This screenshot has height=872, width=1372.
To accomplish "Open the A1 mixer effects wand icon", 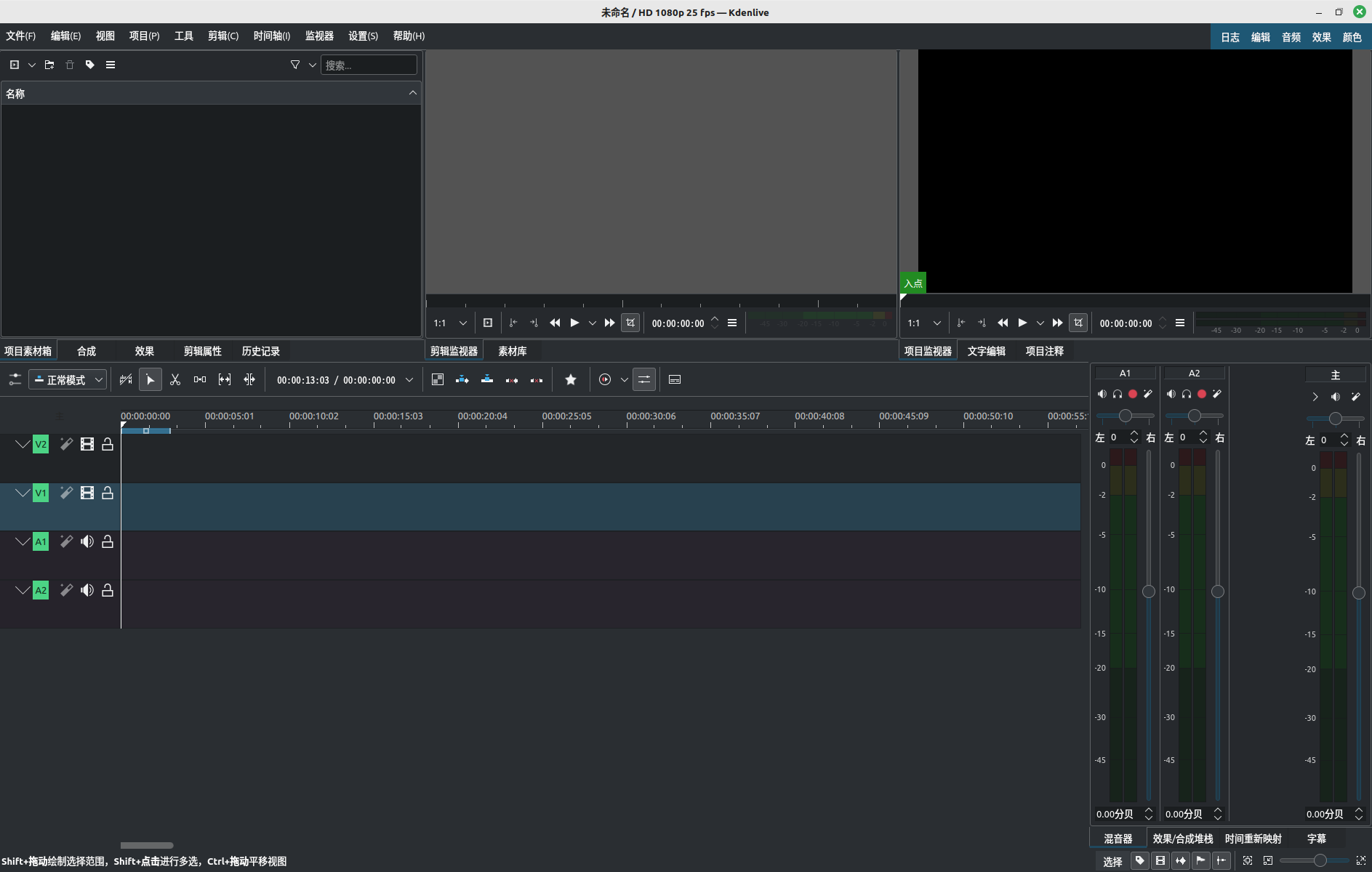I will [x=1148, y=394].
